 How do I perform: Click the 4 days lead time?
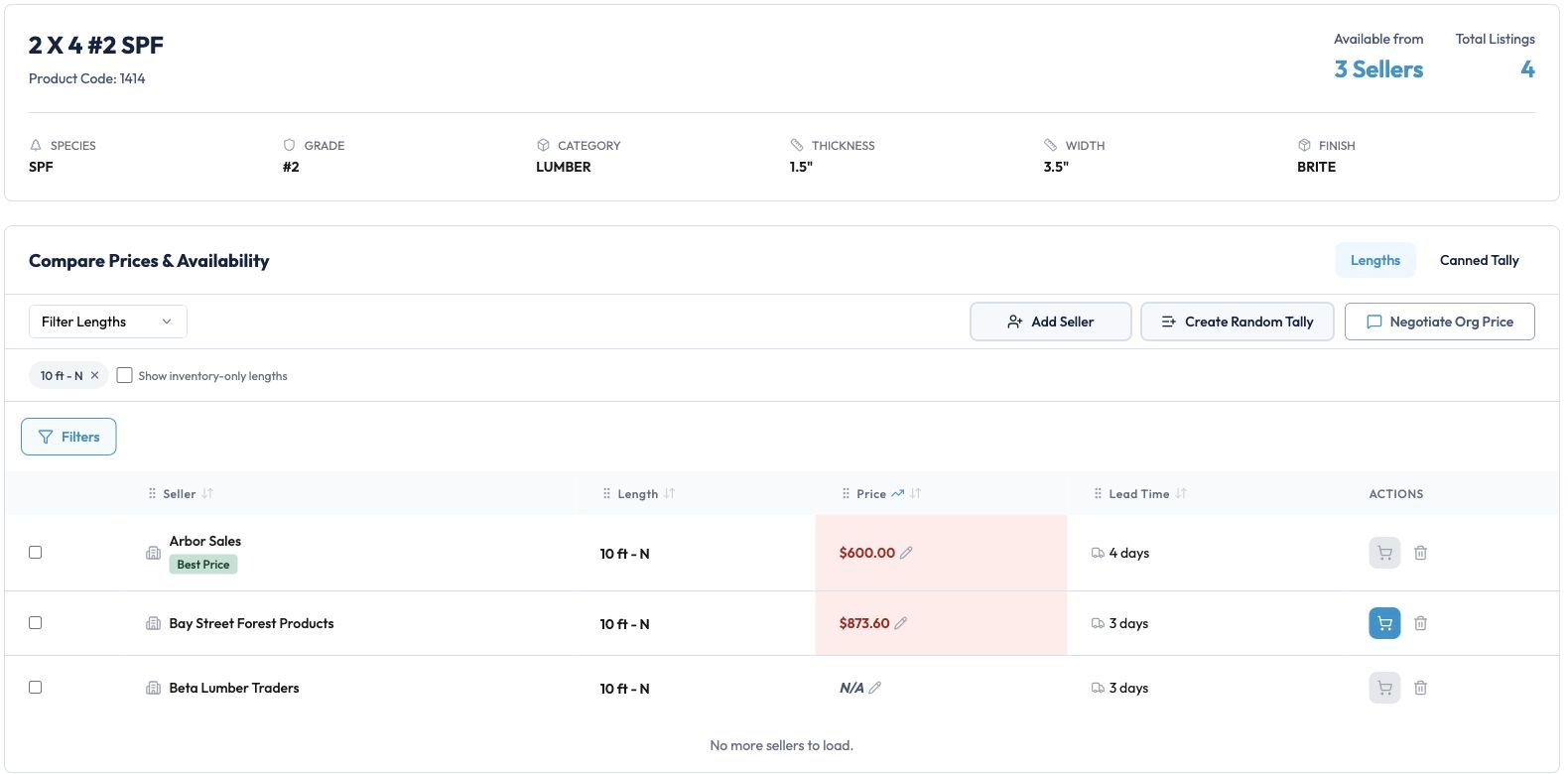[x=1129, y=553]
